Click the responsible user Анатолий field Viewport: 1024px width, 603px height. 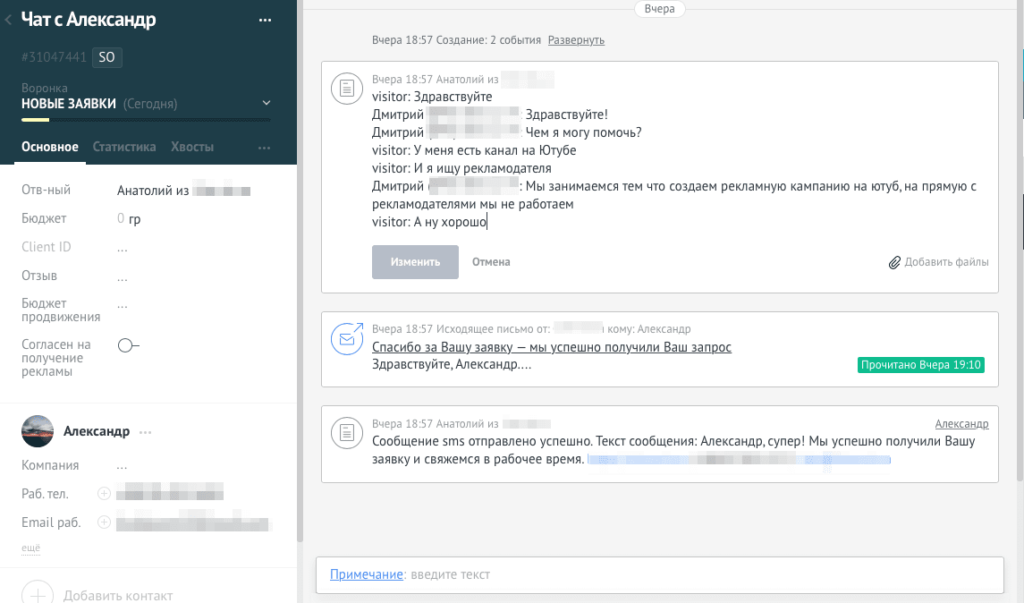coord(184,191)
